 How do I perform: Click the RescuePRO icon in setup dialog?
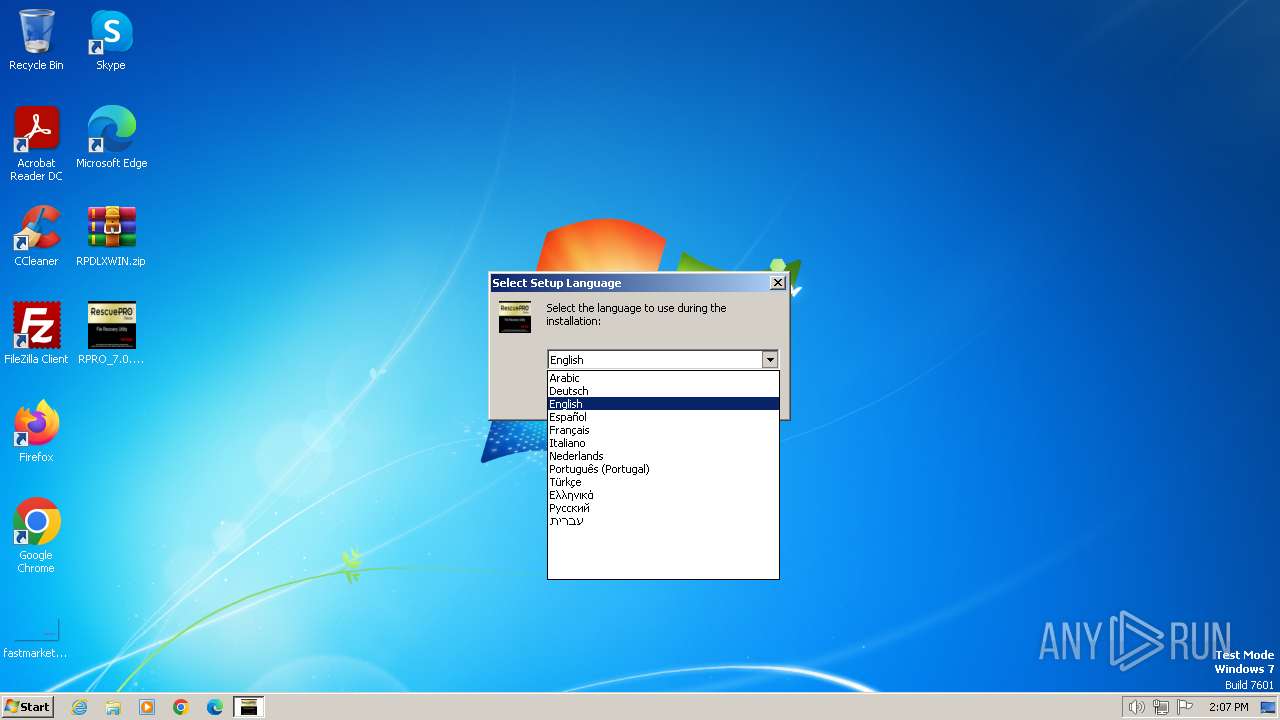point(514,317)
